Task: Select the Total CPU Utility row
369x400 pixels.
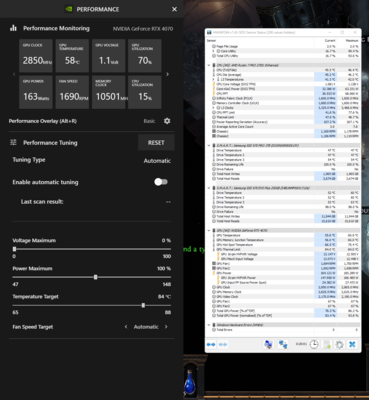Action: click(x=283, y=56)
